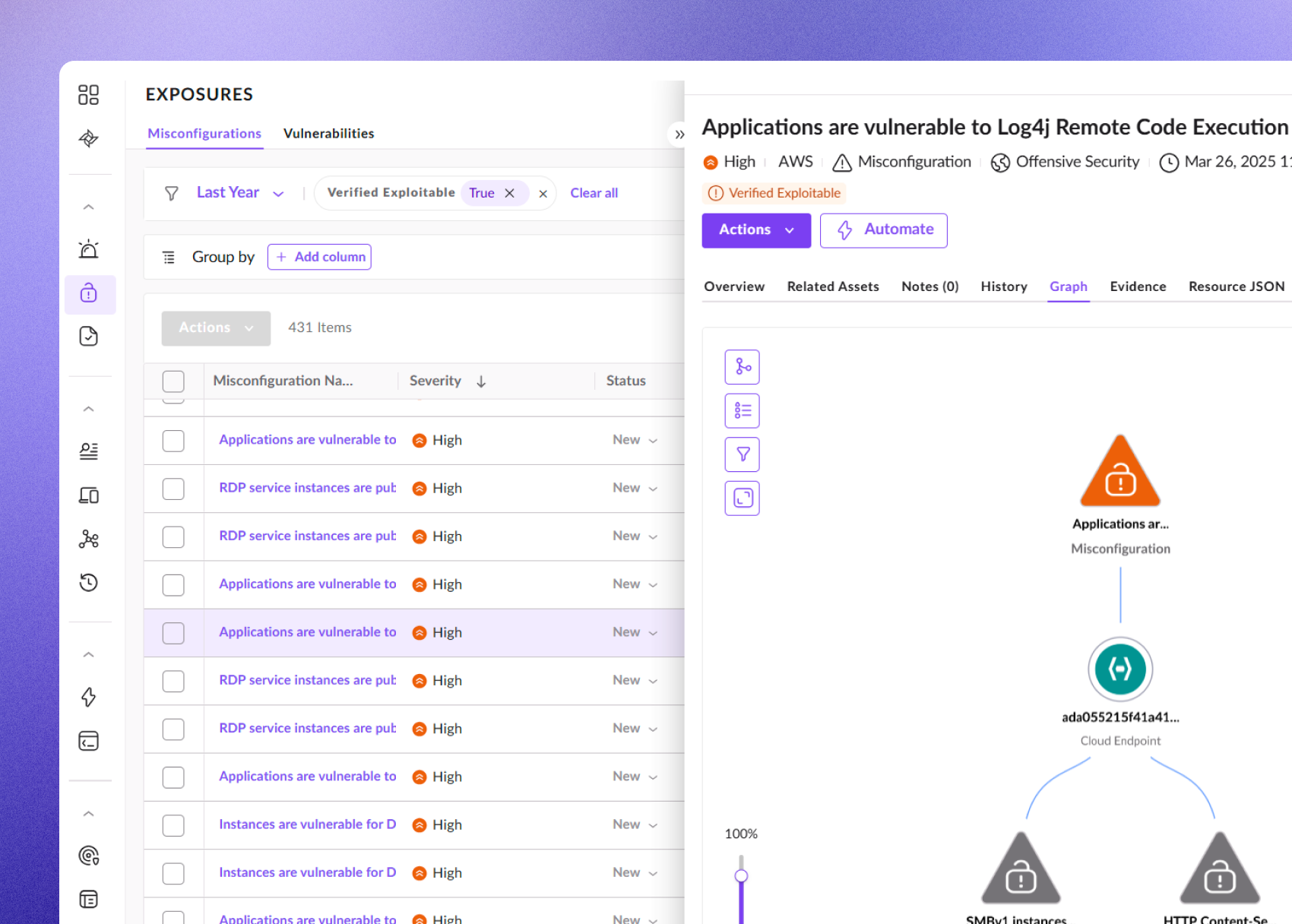The image size is (1292, 924).
Task: Click the Automate button
Action: pyautogui.click(x=883, y=230)
